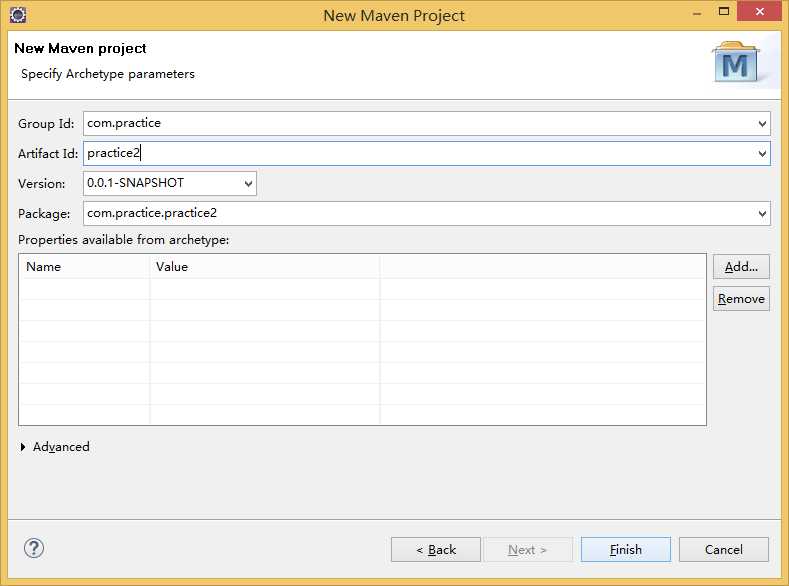
Task: Minimize the New Maven Project window
Action: pyautogui.click(x=697, y=12)
